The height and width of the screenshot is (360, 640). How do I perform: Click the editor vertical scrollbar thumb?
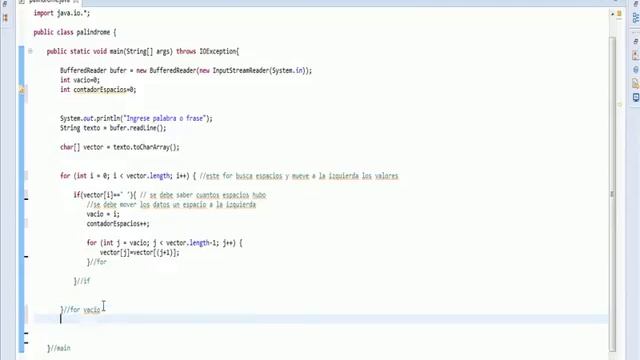(612, 194)
